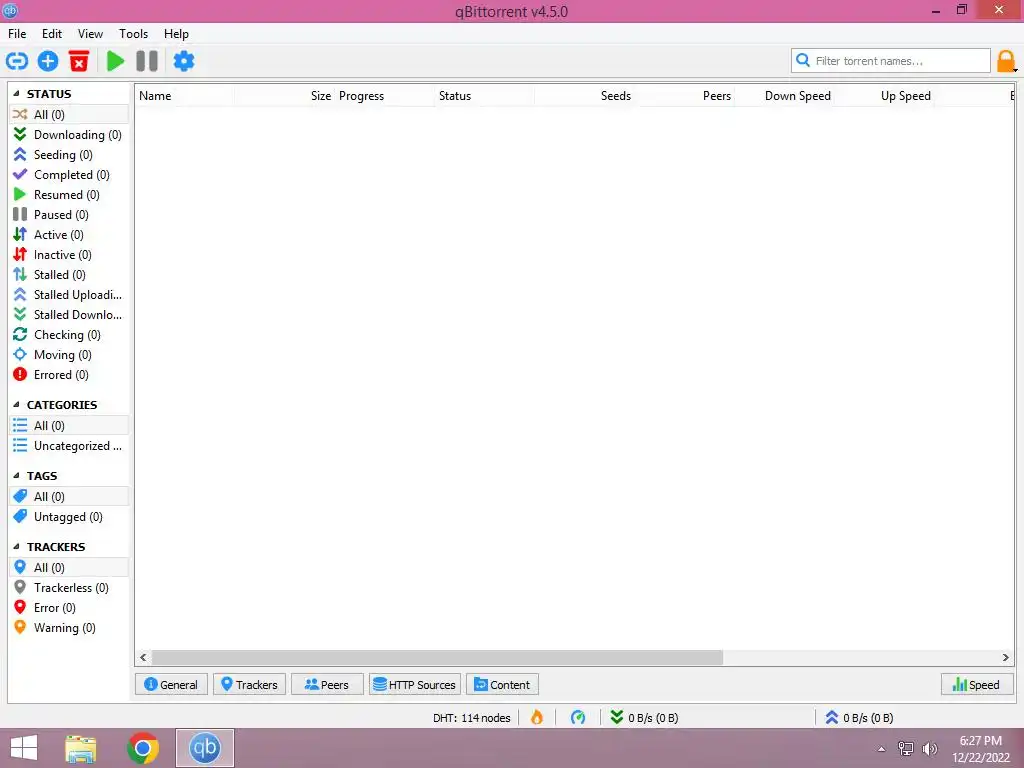Open Chrome from the taskbar
This screenshot has width=1024, height=768.
(x=143, y=748)
